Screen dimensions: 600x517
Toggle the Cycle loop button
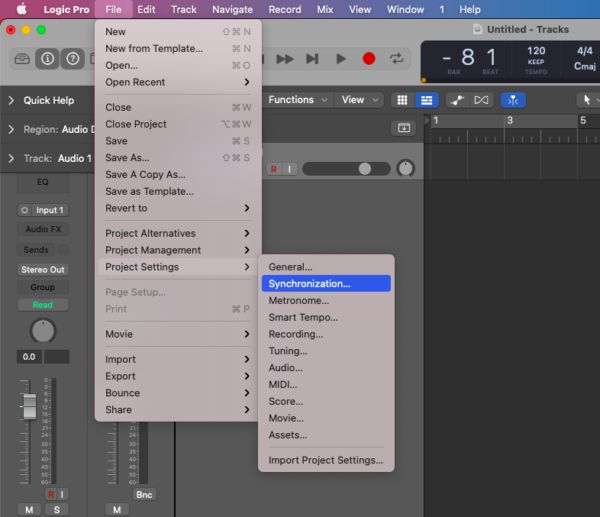coord(397,59)
